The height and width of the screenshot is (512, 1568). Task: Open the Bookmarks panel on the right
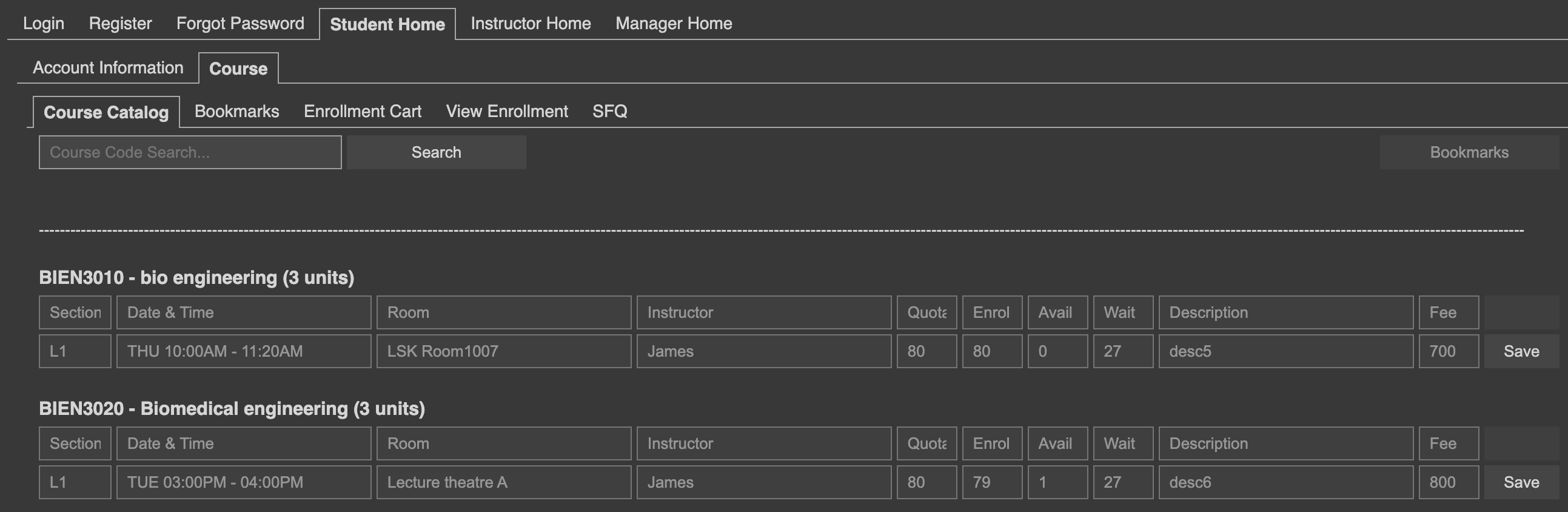tap(1469, 152)
